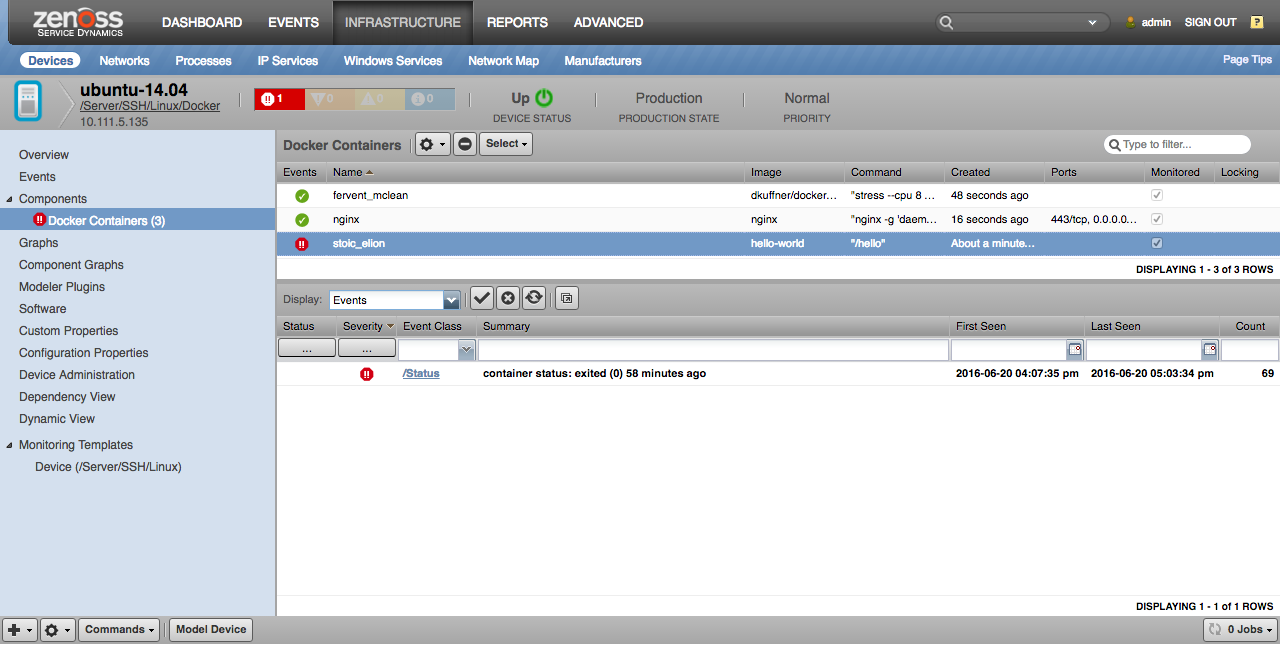This screenshot has height=646, width=1280.
Task: Click the Model Device button
Action: click(211, 629)
